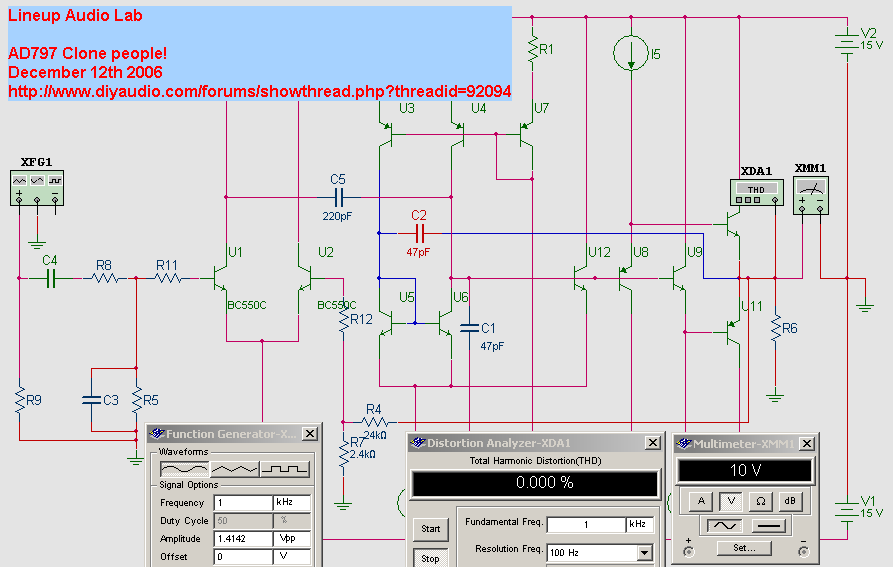The image size is (893, 567).
Task: Close the Multimeter window
Action: [x=807, y=443]
